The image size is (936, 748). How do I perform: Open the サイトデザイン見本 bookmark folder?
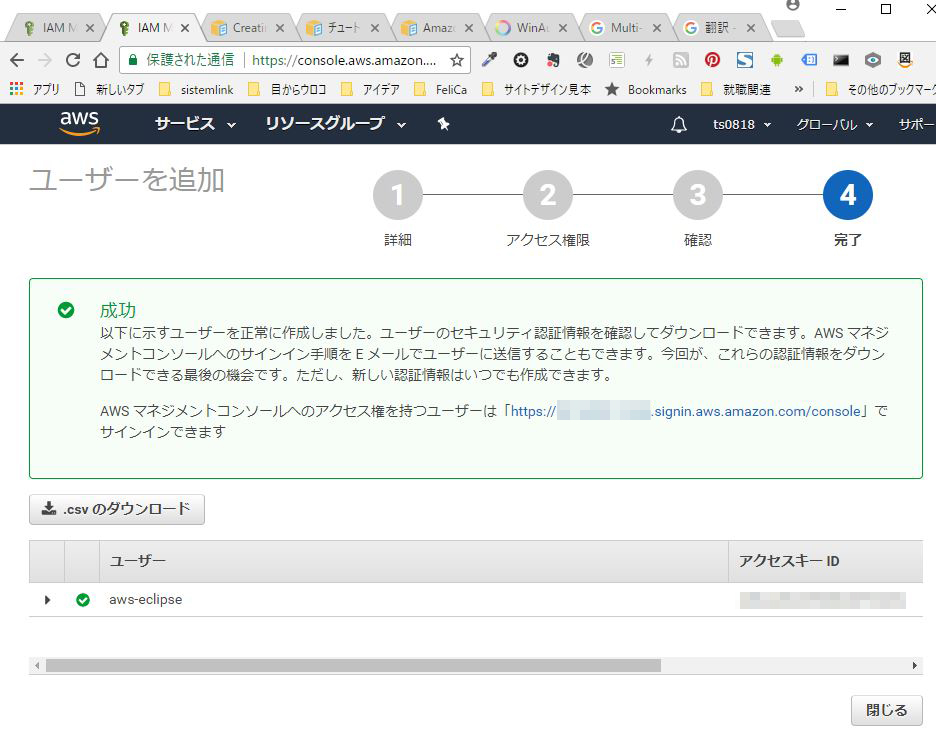coord(537,90)
